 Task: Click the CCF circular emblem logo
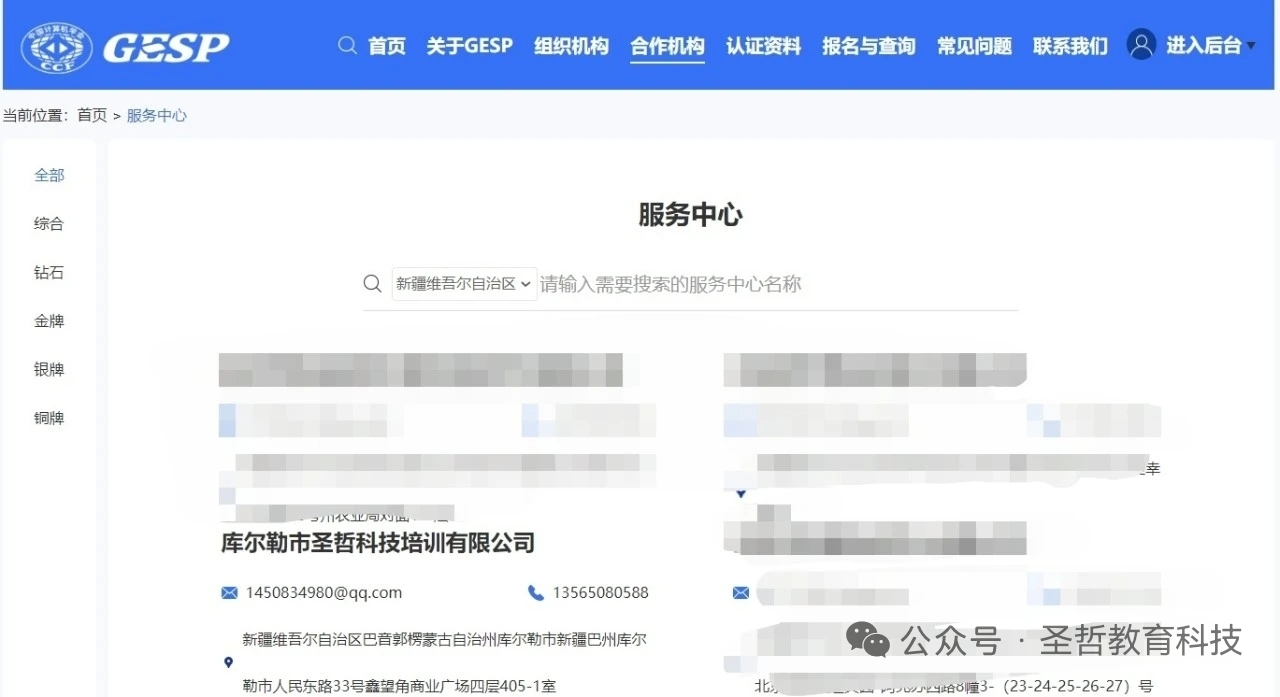56,46
